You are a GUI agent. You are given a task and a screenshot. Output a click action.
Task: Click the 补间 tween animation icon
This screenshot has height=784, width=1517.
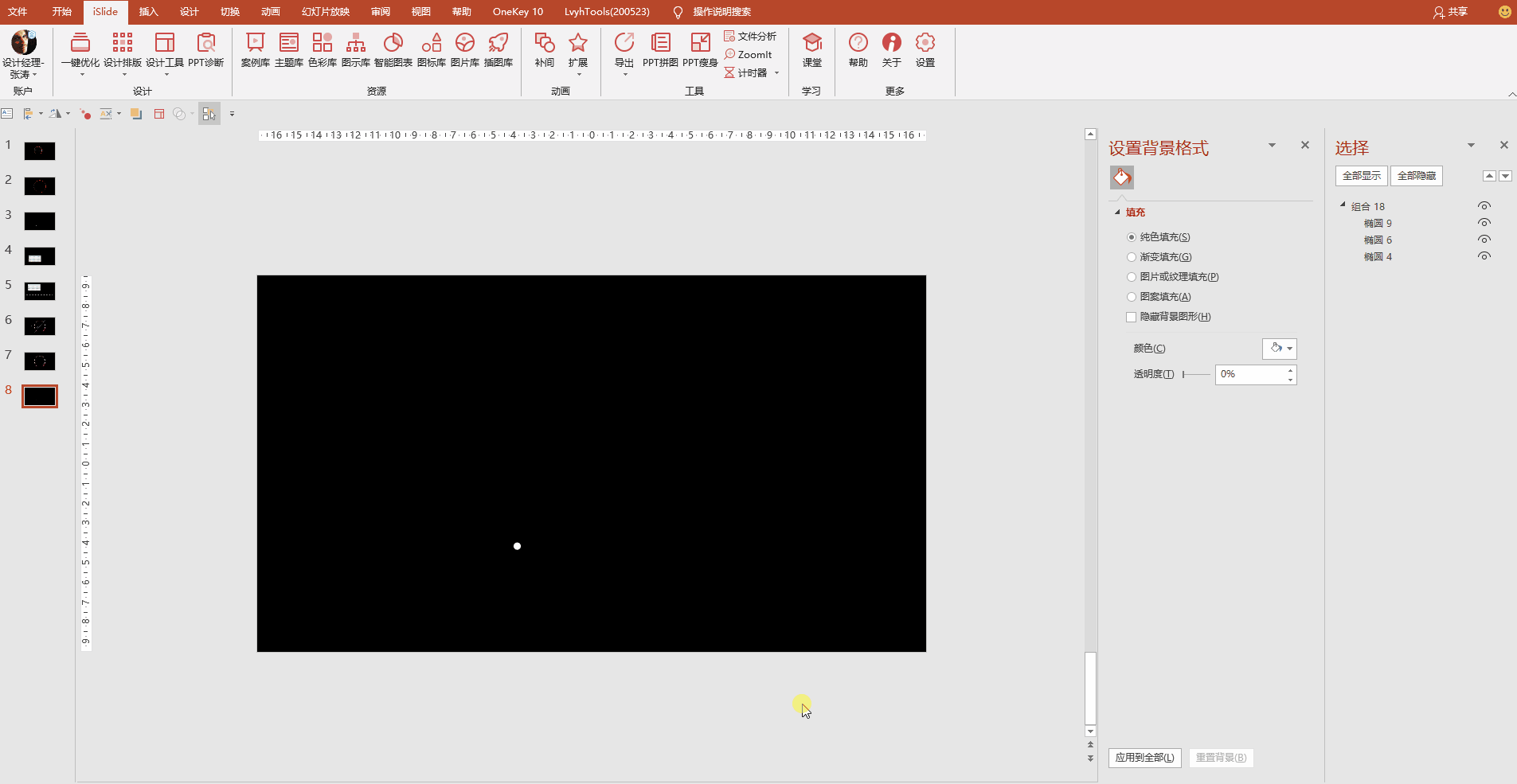pos(545,49)
